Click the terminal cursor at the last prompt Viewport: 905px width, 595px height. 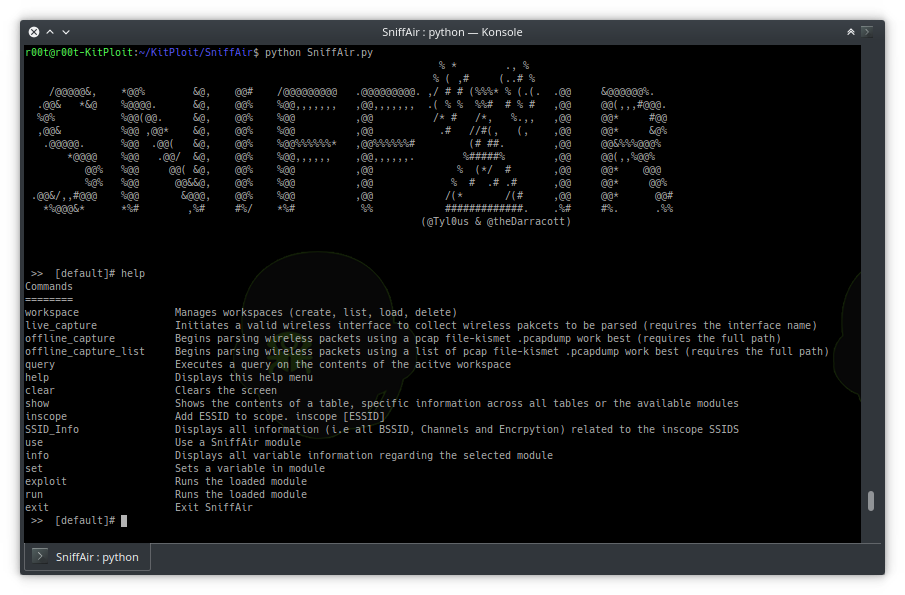(x=124, y=521)
